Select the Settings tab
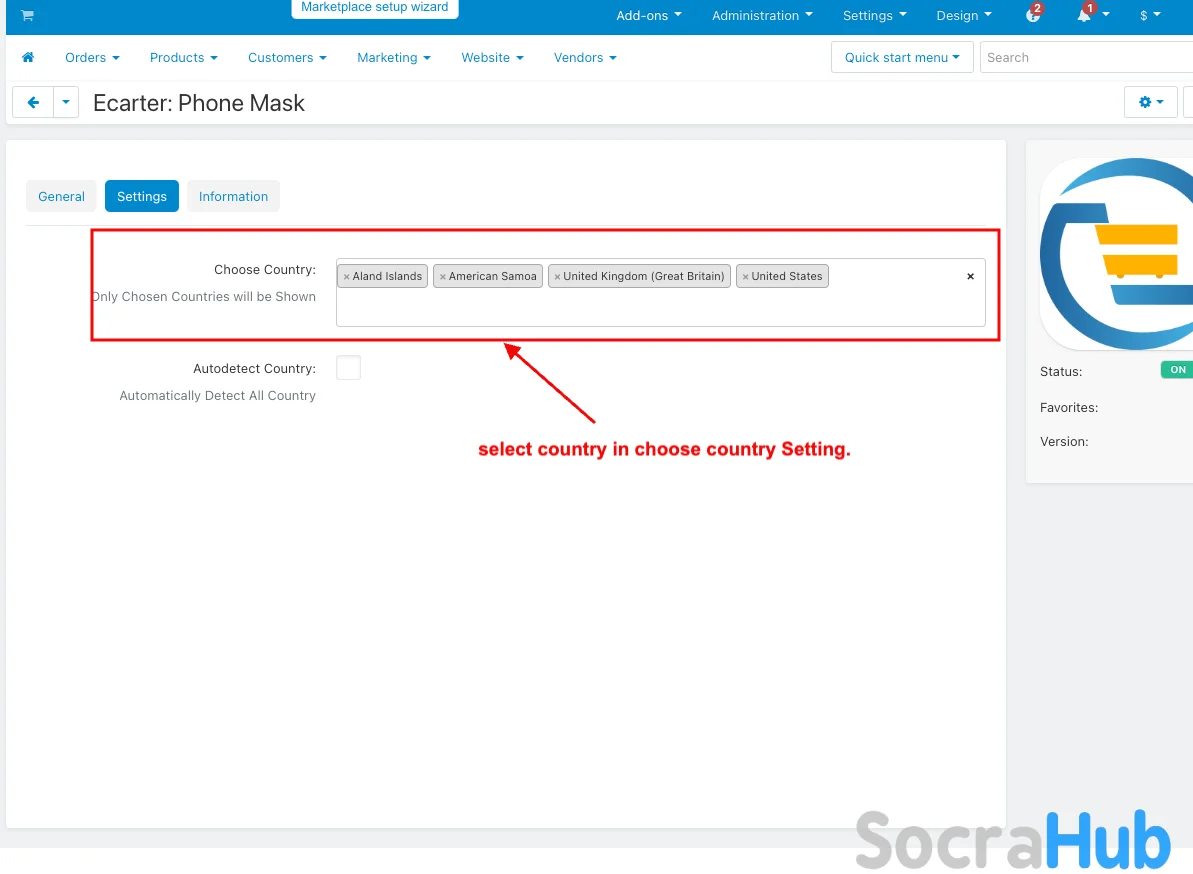This screenshot has width=1193, height=874. [142, 196]
